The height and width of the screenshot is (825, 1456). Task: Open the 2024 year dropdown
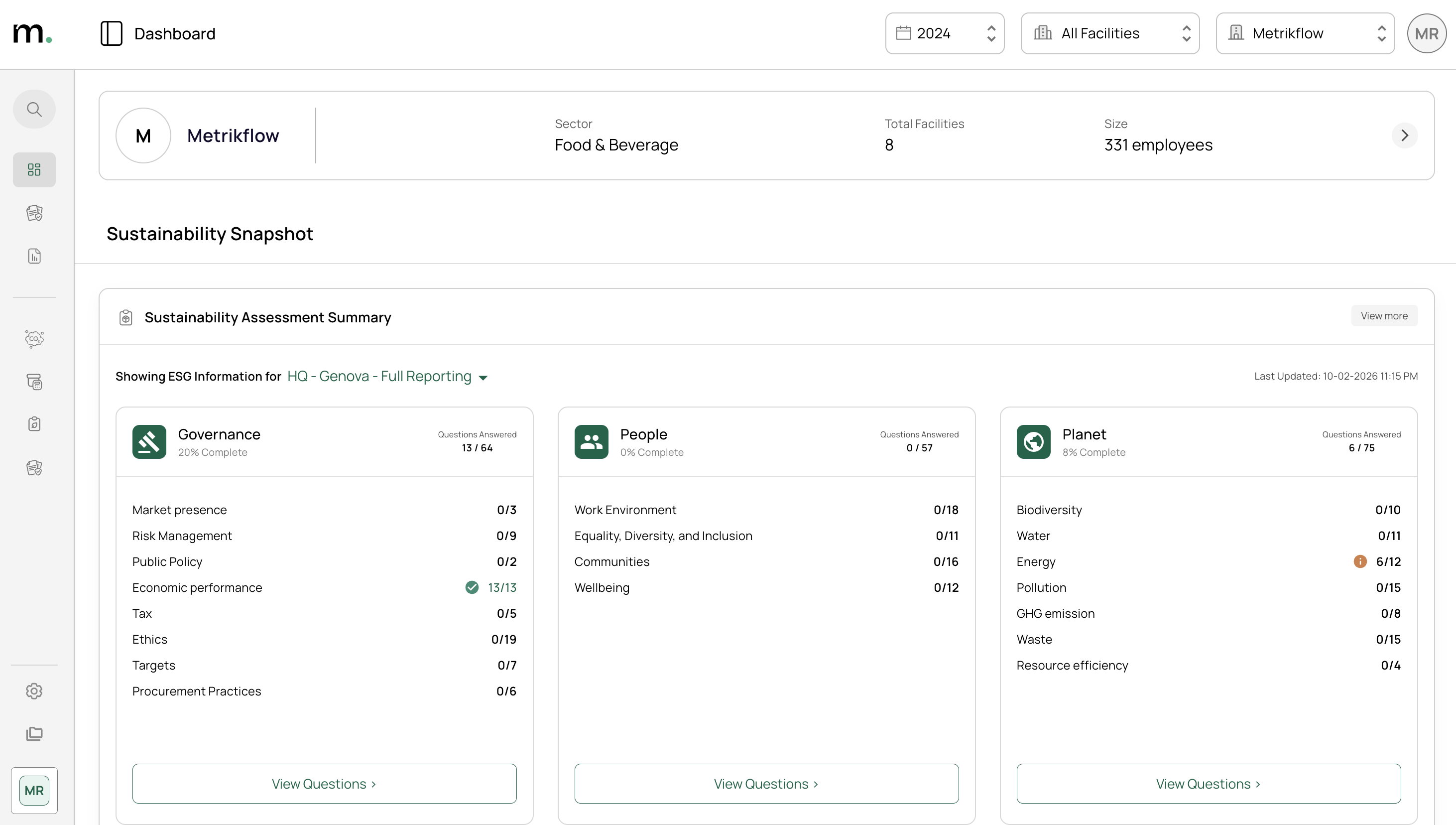[944, 33]
